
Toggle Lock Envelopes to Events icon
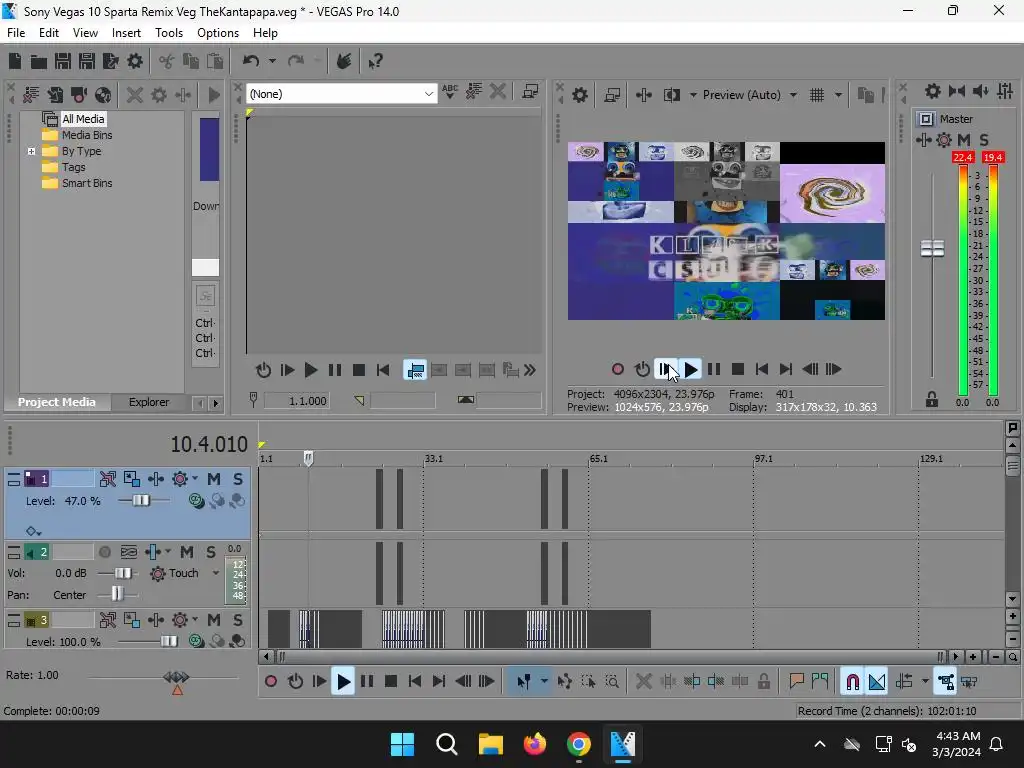point(945,682)
